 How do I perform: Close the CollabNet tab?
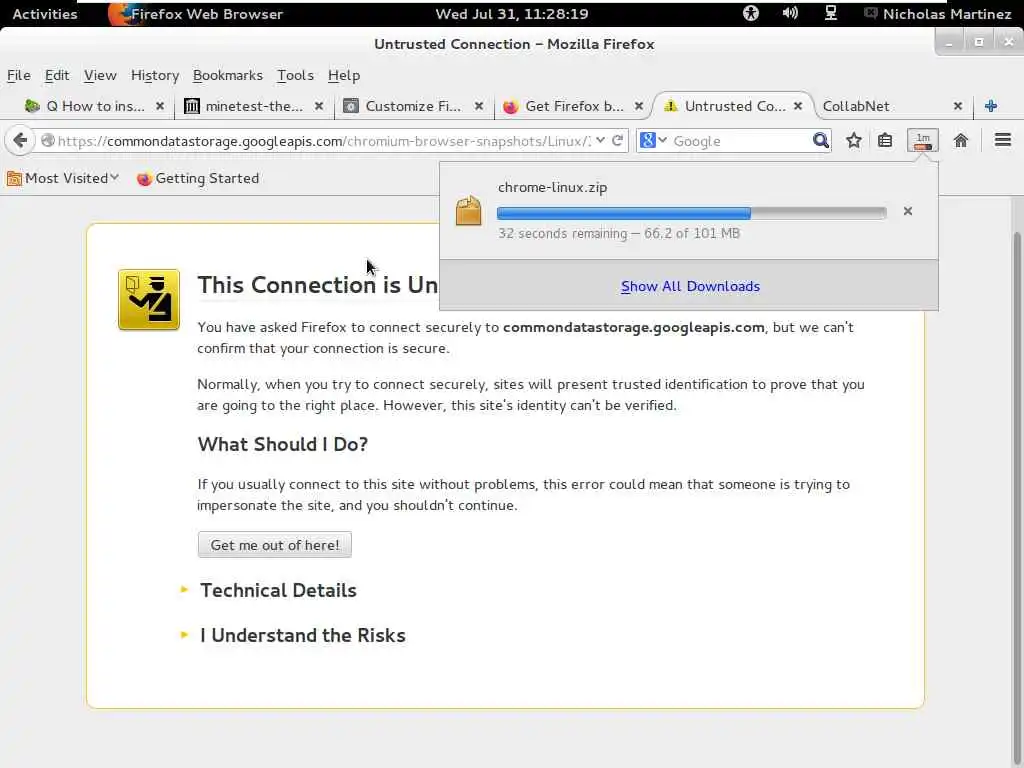point(957,106)
